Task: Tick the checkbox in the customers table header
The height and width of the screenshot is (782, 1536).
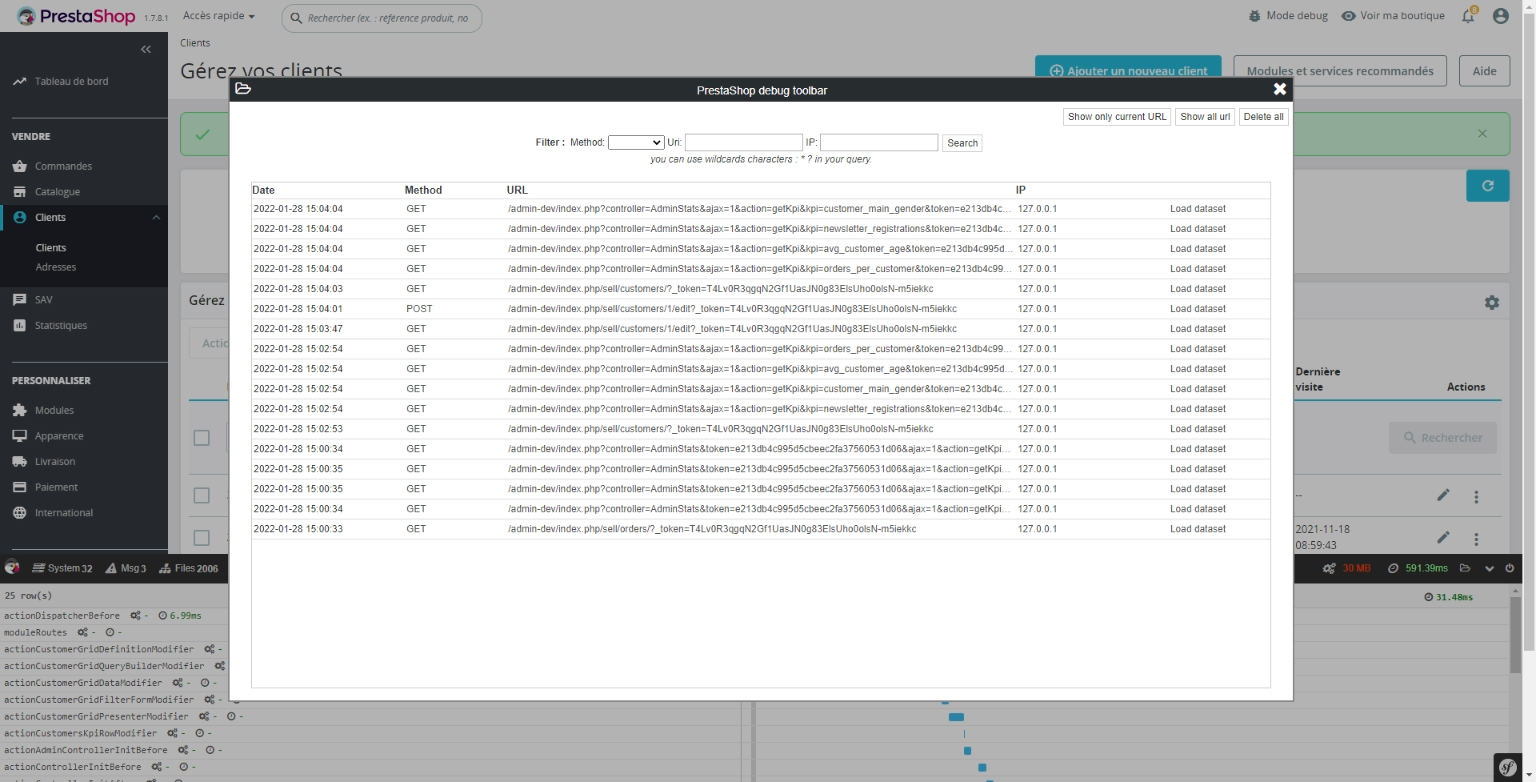Action: 201,438
